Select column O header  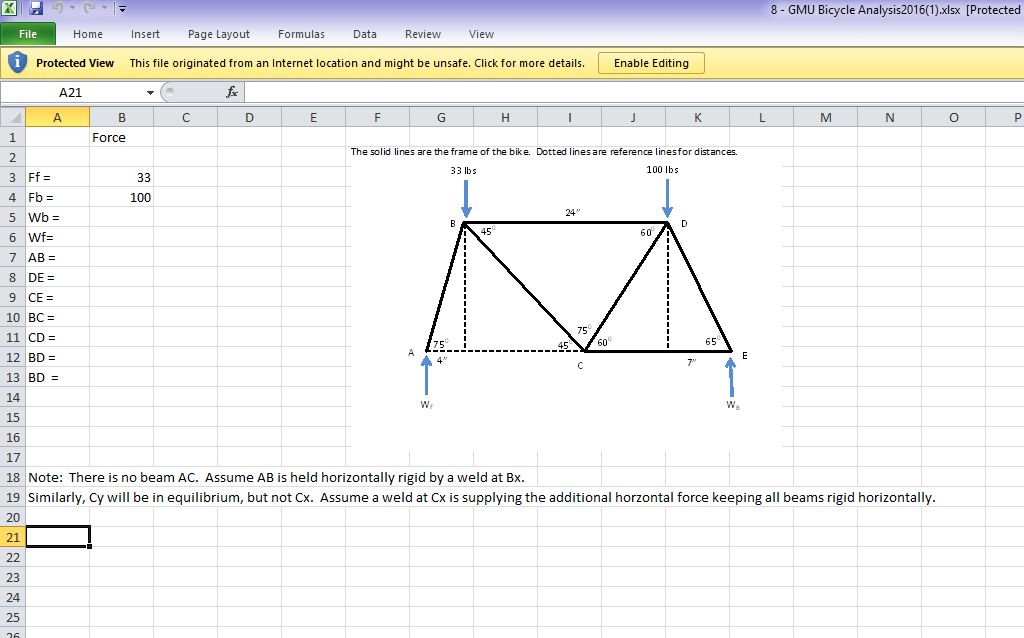coord(953,118)
